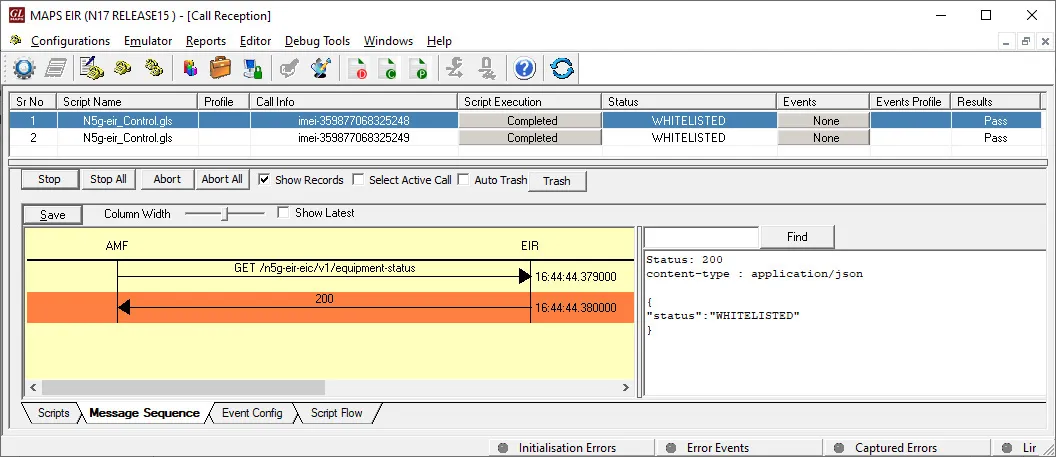Click the message sequence horizontal scrollbar thumb
The width and height of the screenshot is (1056, 457).
183,388
